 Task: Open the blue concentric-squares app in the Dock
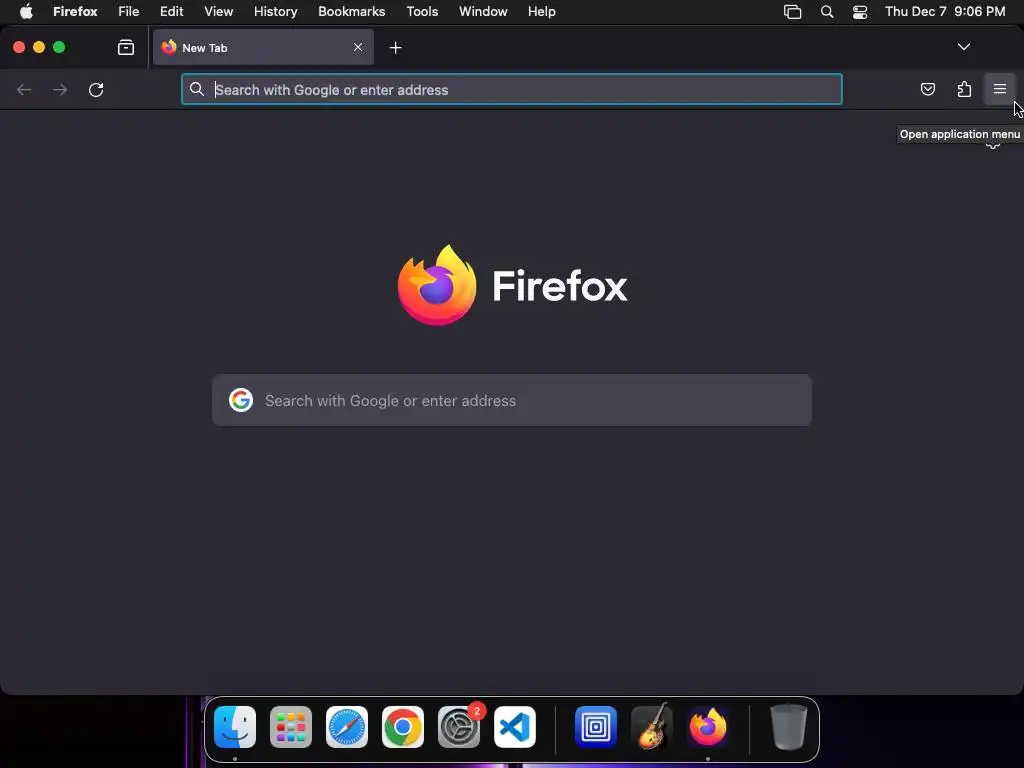(596, 726)
